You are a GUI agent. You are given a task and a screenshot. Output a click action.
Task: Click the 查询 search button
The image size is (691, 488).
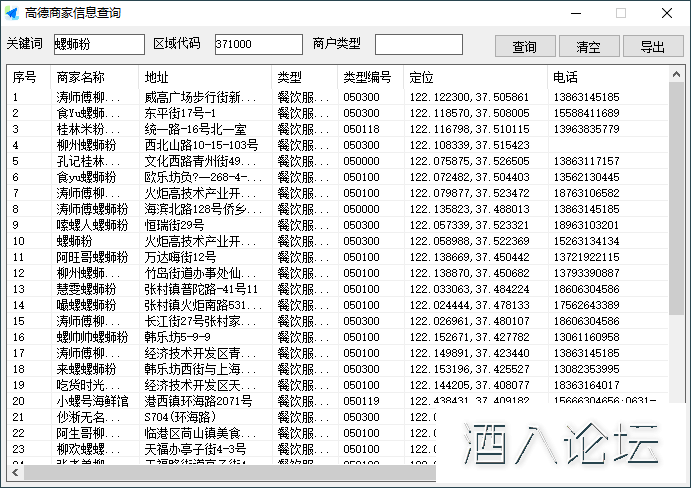(525, 46)
